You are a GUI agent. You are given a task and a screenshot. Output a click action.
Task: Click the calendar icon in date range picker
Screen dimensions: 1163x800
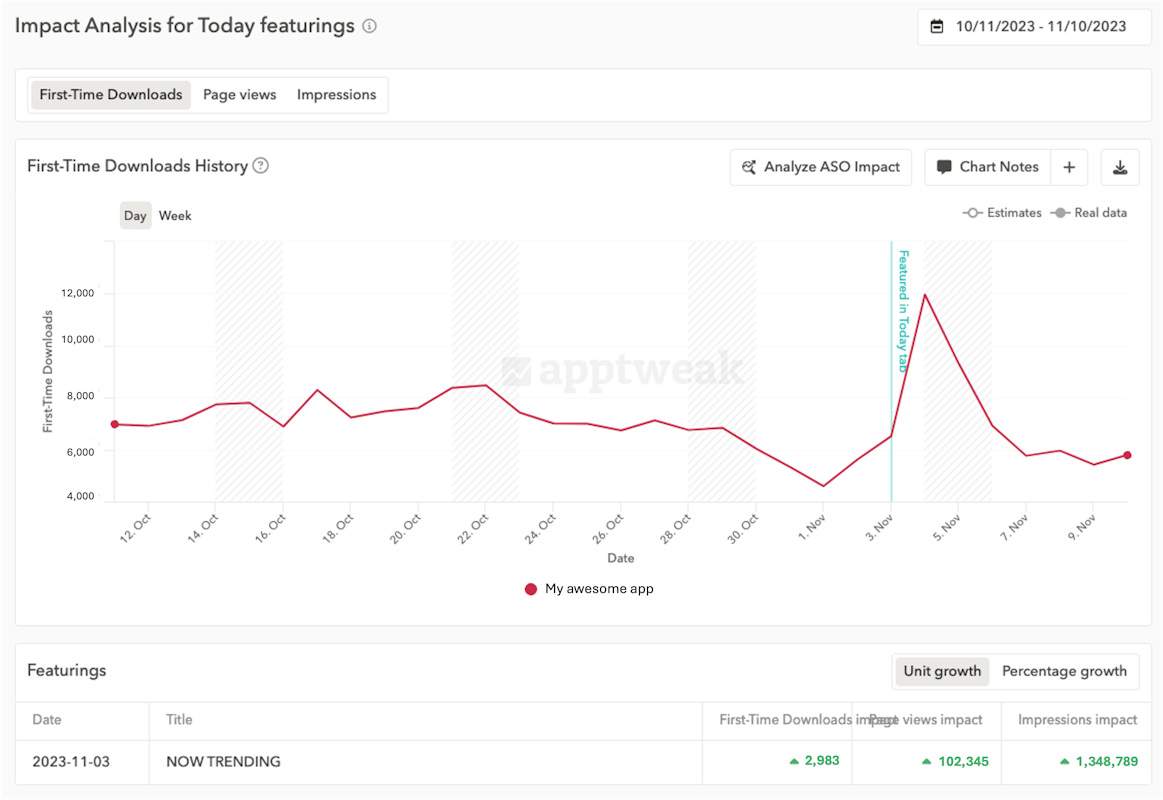[937, 27]
